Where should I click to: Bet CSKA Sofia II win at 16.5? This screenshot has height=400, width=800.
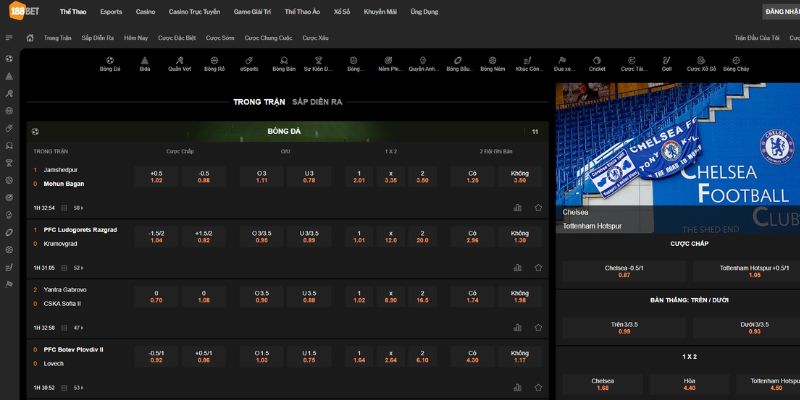[422, 296]
